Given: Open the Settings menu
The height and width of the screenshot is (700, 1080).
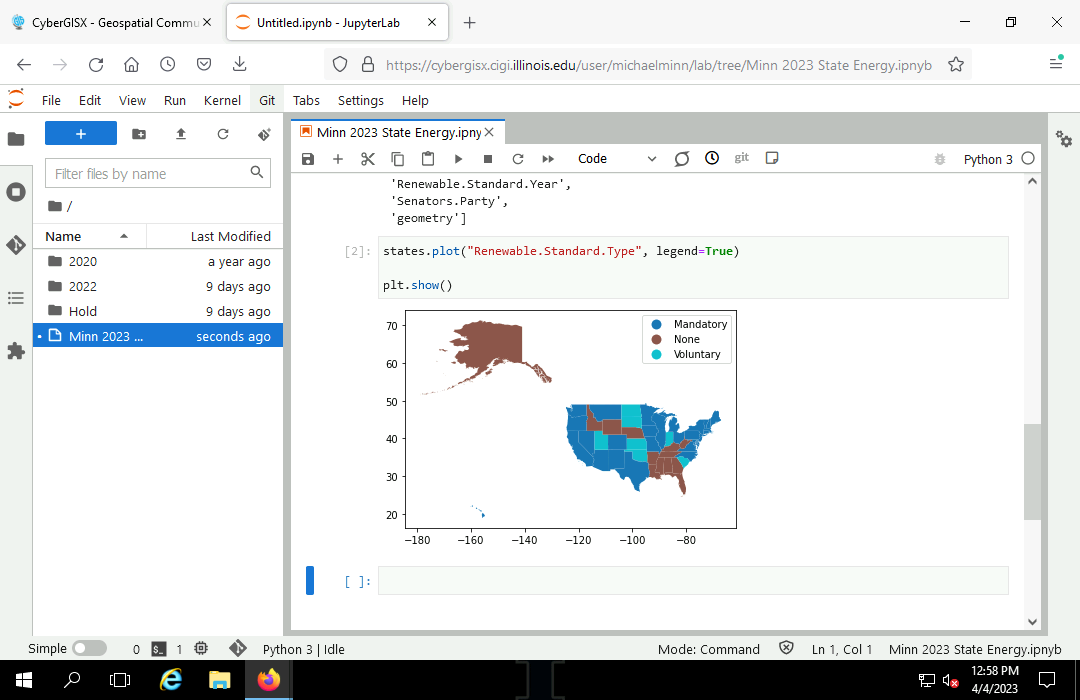Looking at the screenshot, I should (360, 100).
